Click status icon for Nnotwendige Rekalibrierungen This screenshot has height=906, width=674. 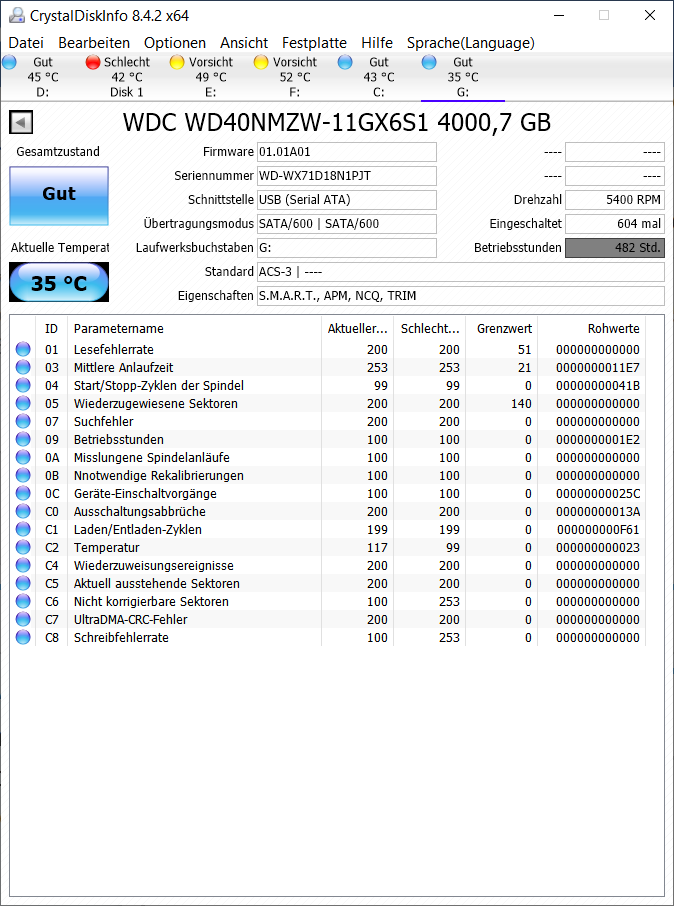click(x=23, y=475)
